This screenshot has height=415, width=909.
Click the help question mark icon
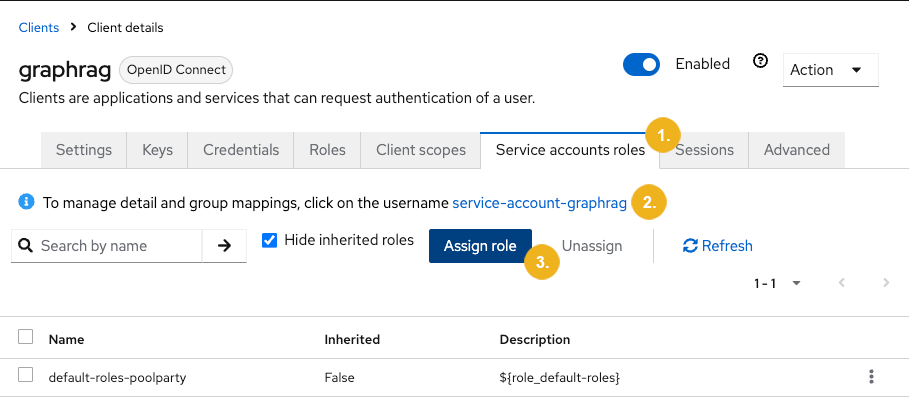pyautogui.click(x=760, y=61)
